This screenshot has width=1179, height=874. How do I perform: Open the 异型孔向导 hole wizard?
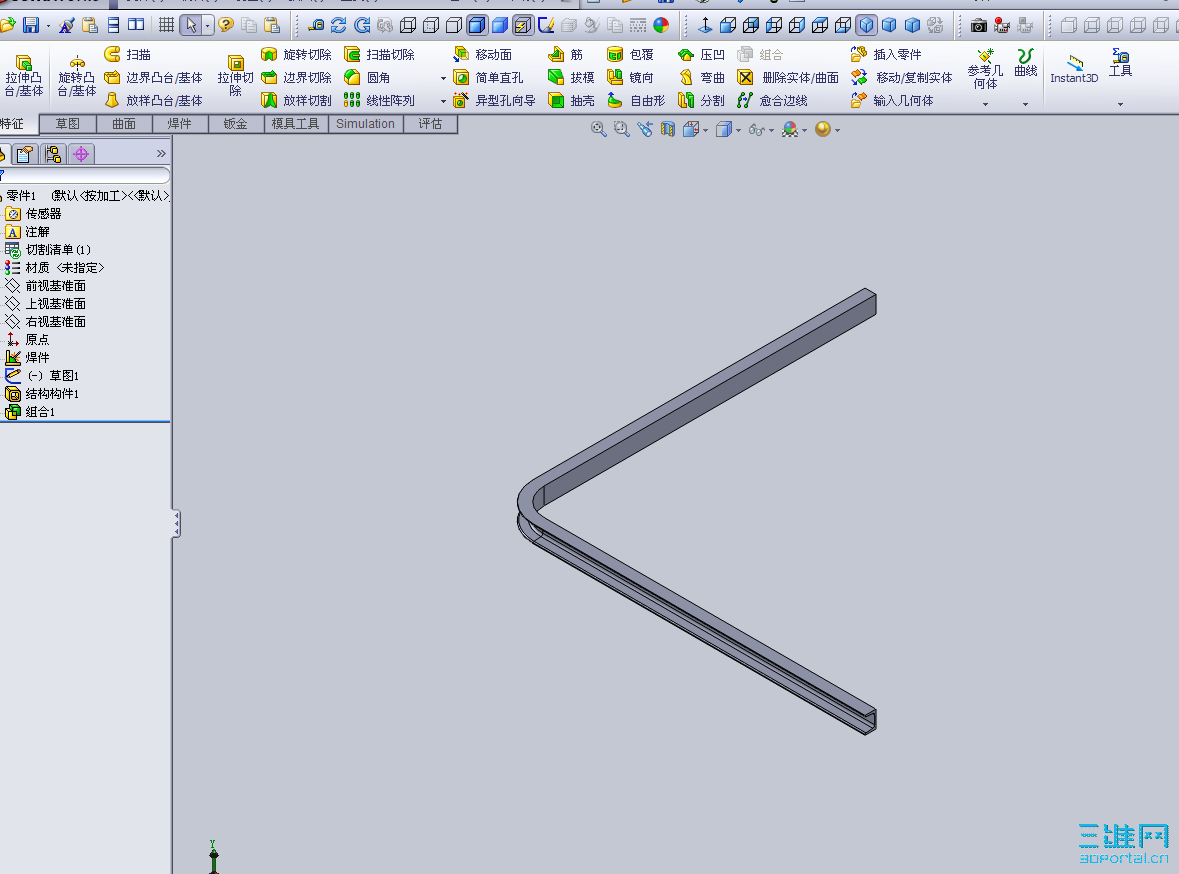(494, 100)
